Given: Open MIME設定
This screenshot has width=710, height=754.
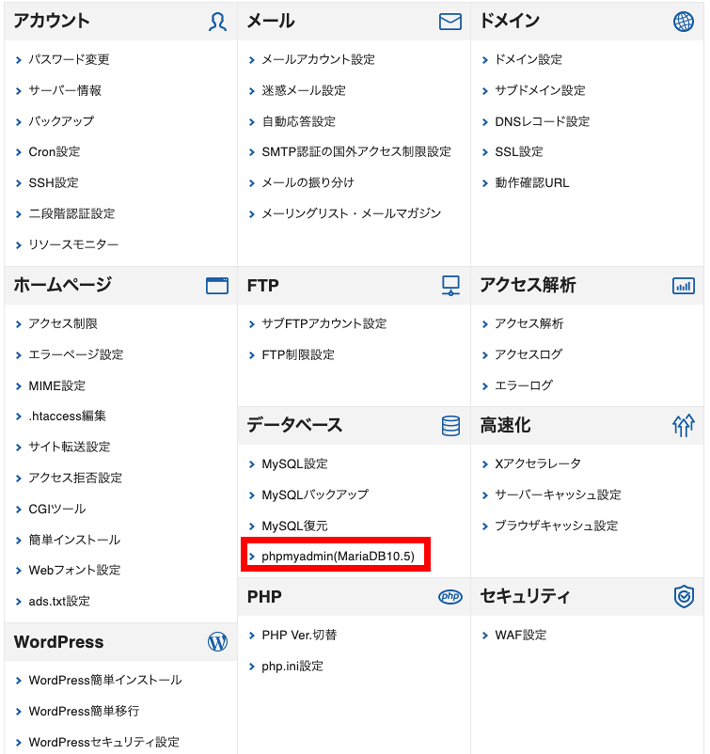Looking at the screenshot, I should [57, 386].
